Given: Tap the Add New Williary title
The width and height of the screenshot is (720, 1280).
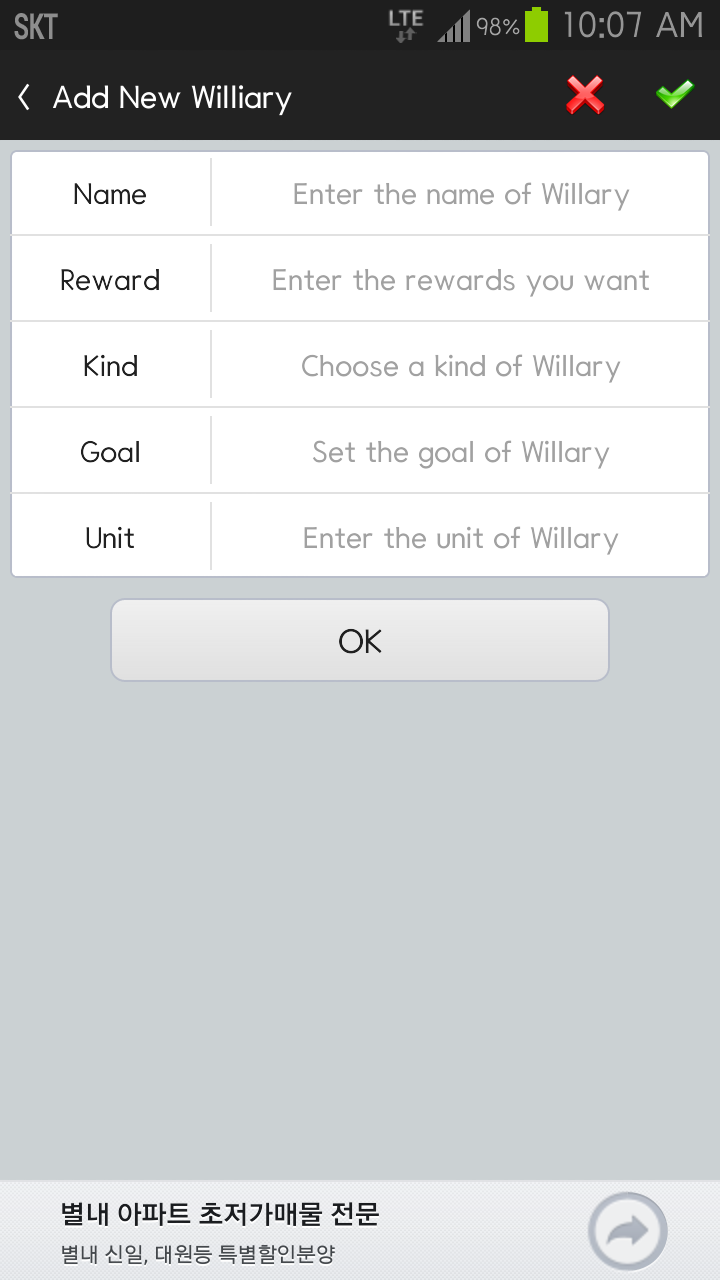Looking at the screenshot, I should [x=172, y=98].
